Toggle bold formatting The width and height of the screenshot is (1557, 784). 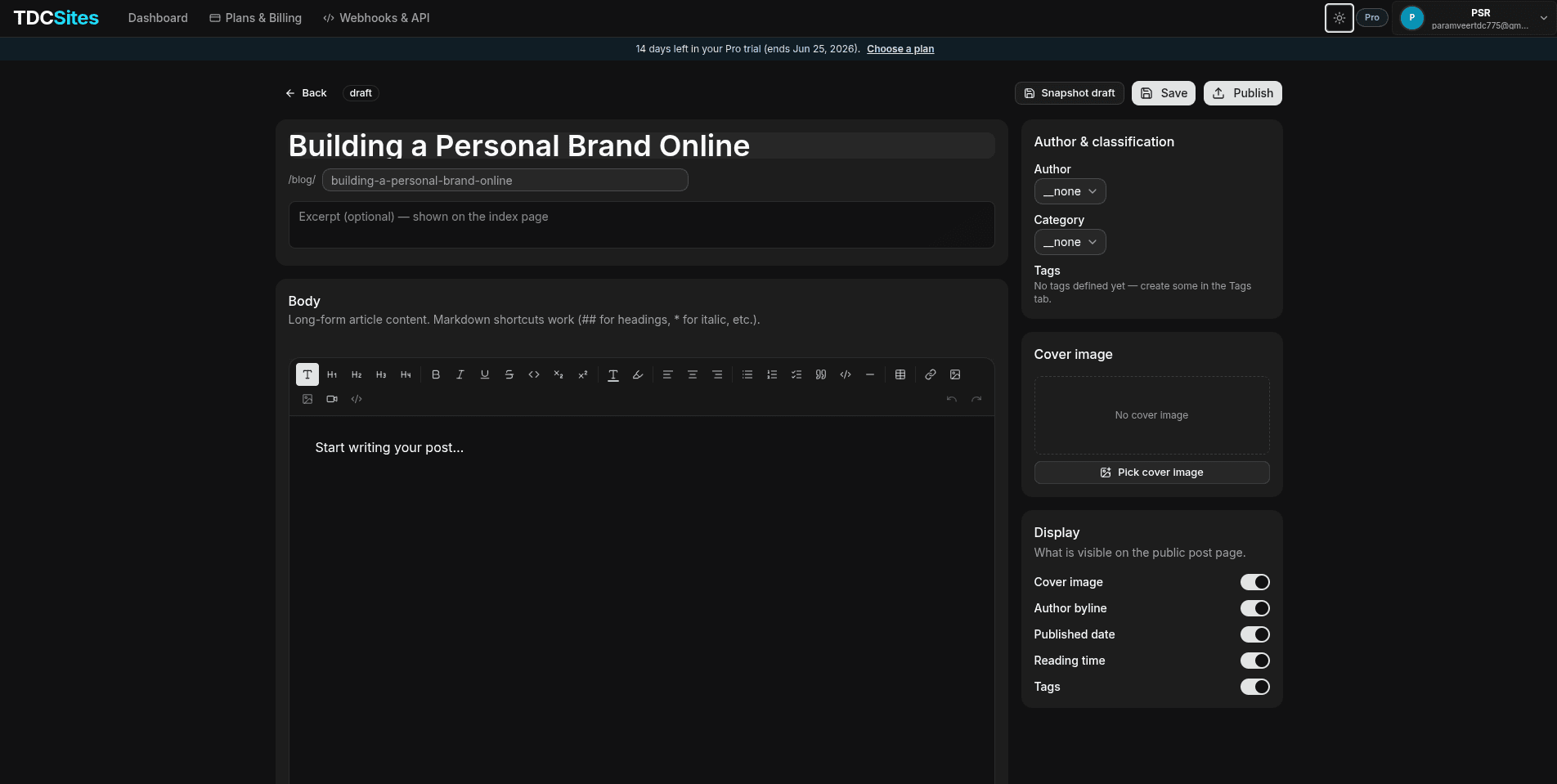pos(436,374)
